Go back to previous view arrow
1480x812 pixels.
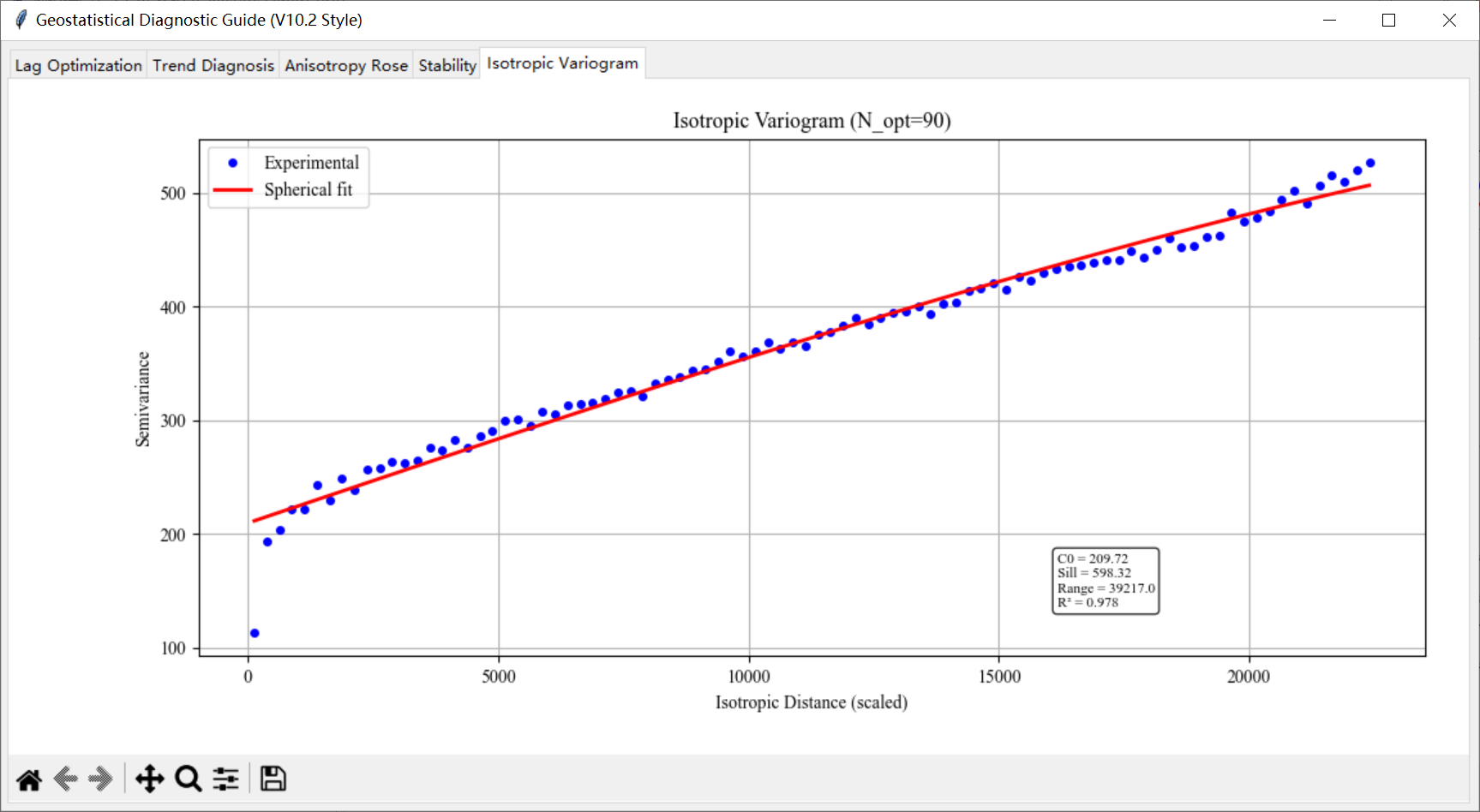pyautogui.click(x=66, y=779)
